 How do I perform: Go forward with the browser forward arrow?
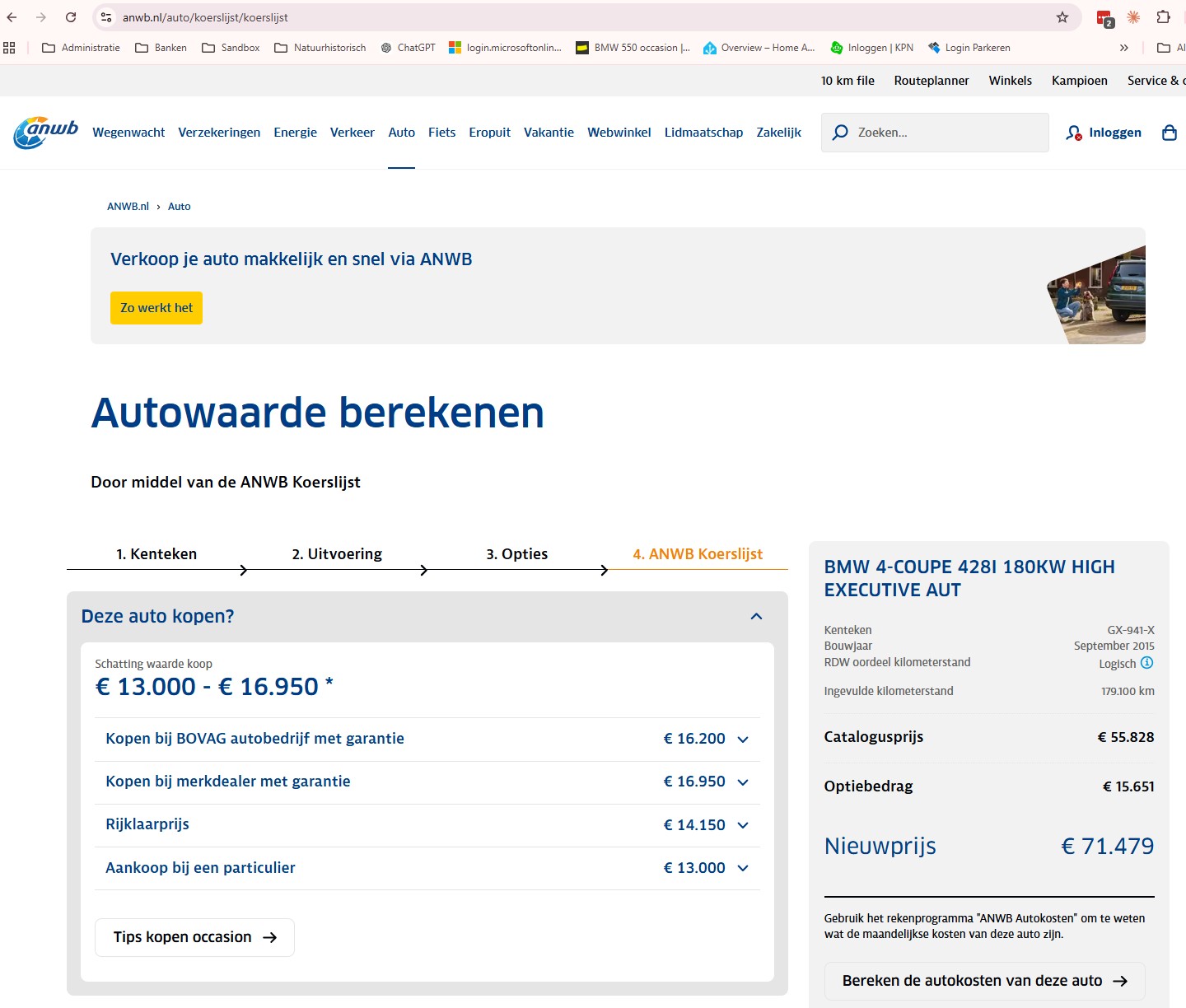point(41,17)
